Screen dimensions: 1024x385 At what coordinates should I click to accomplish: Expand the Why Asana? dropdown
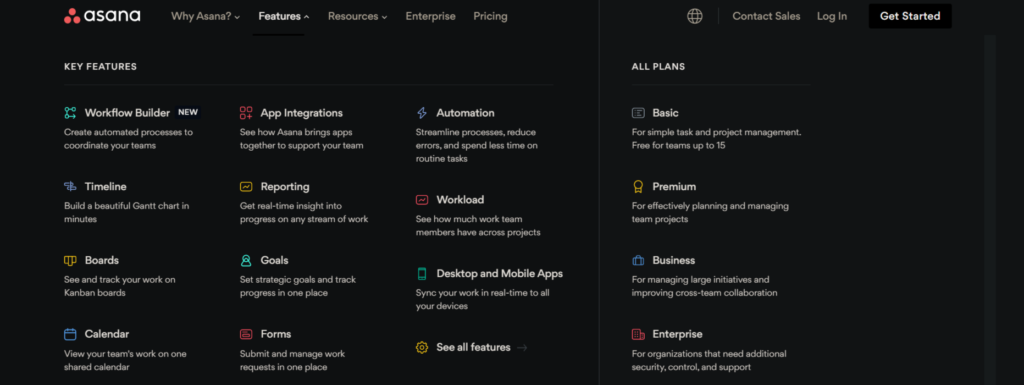click(205, 16)
